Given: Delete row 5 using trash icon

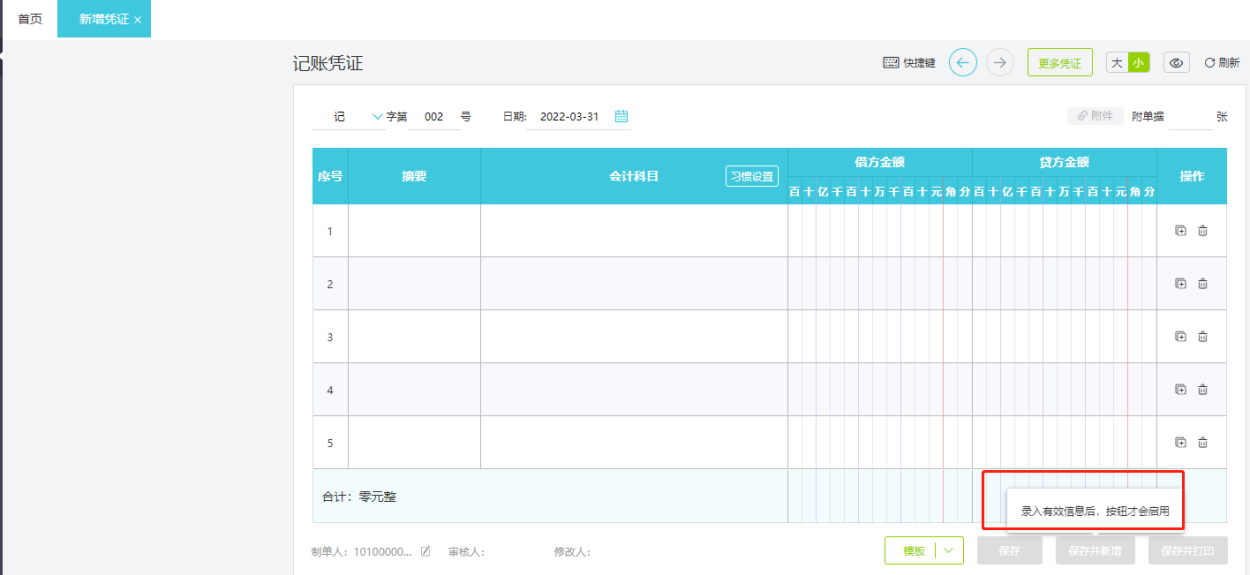Looking at the screenshot, I should click(x=1203, y=443).
